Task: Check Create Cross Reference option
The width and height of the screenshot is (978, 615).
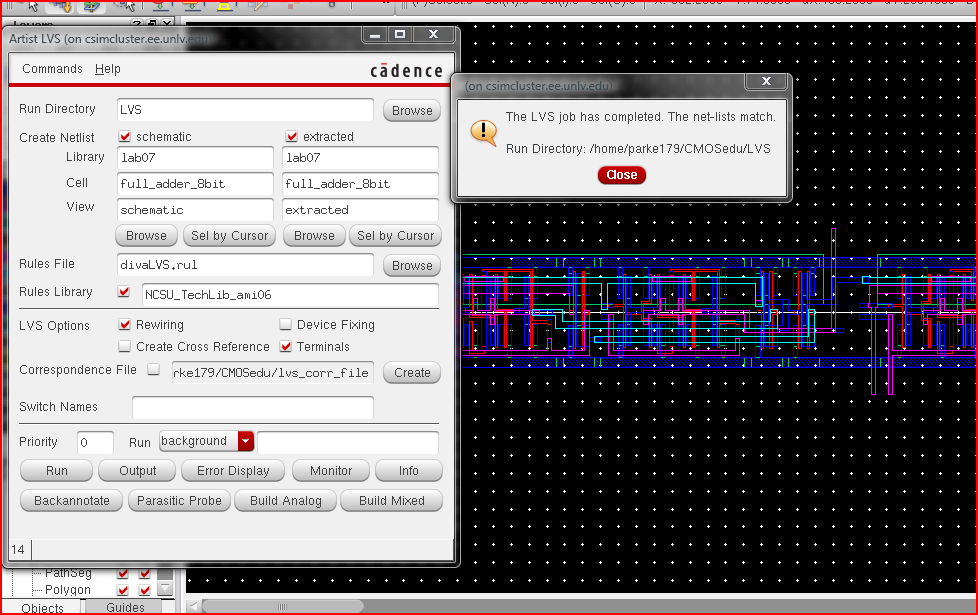Action: pos(125,347)
